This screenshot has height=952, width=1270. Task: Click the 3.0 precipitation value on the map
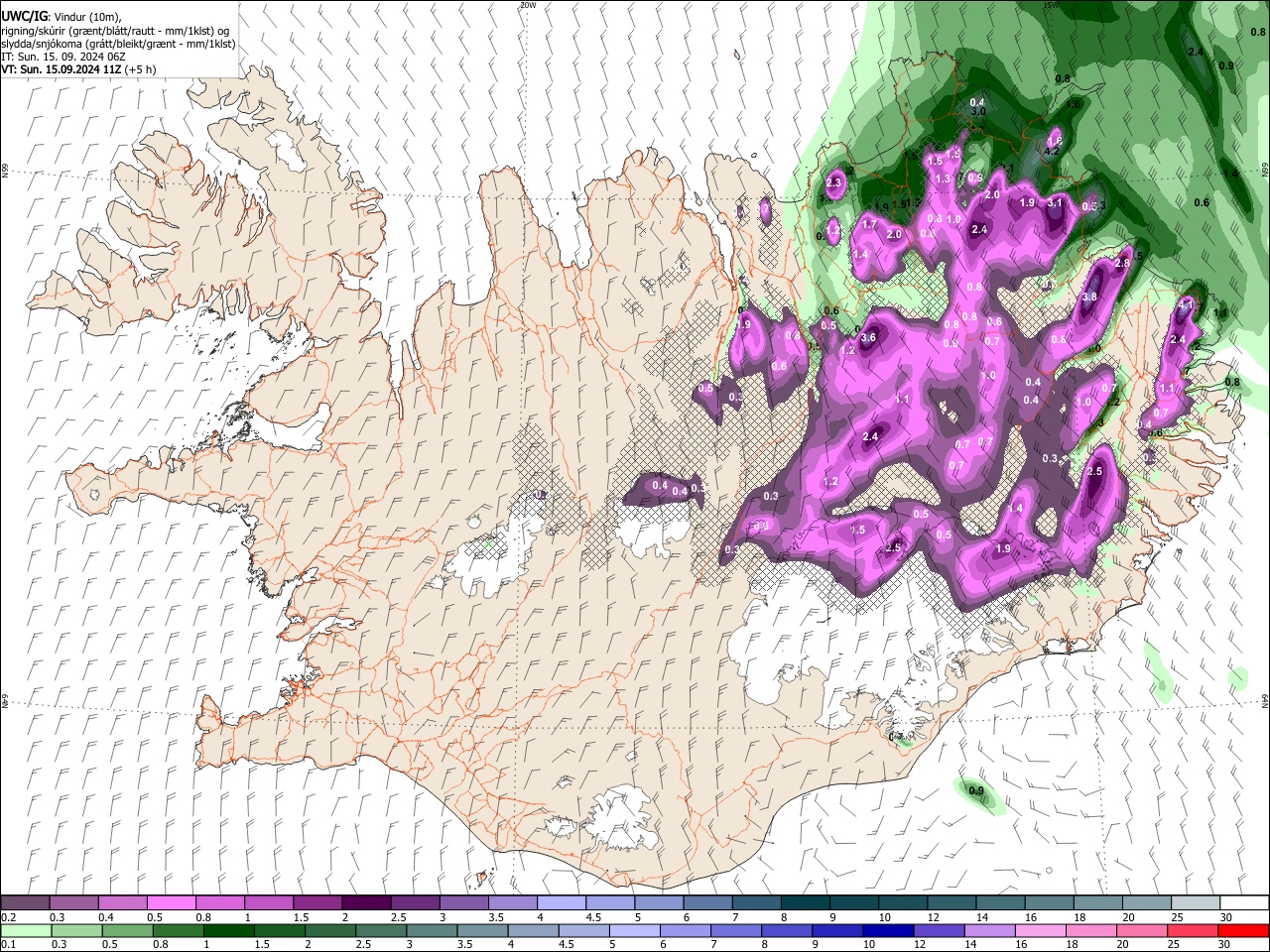click(977, 112)
